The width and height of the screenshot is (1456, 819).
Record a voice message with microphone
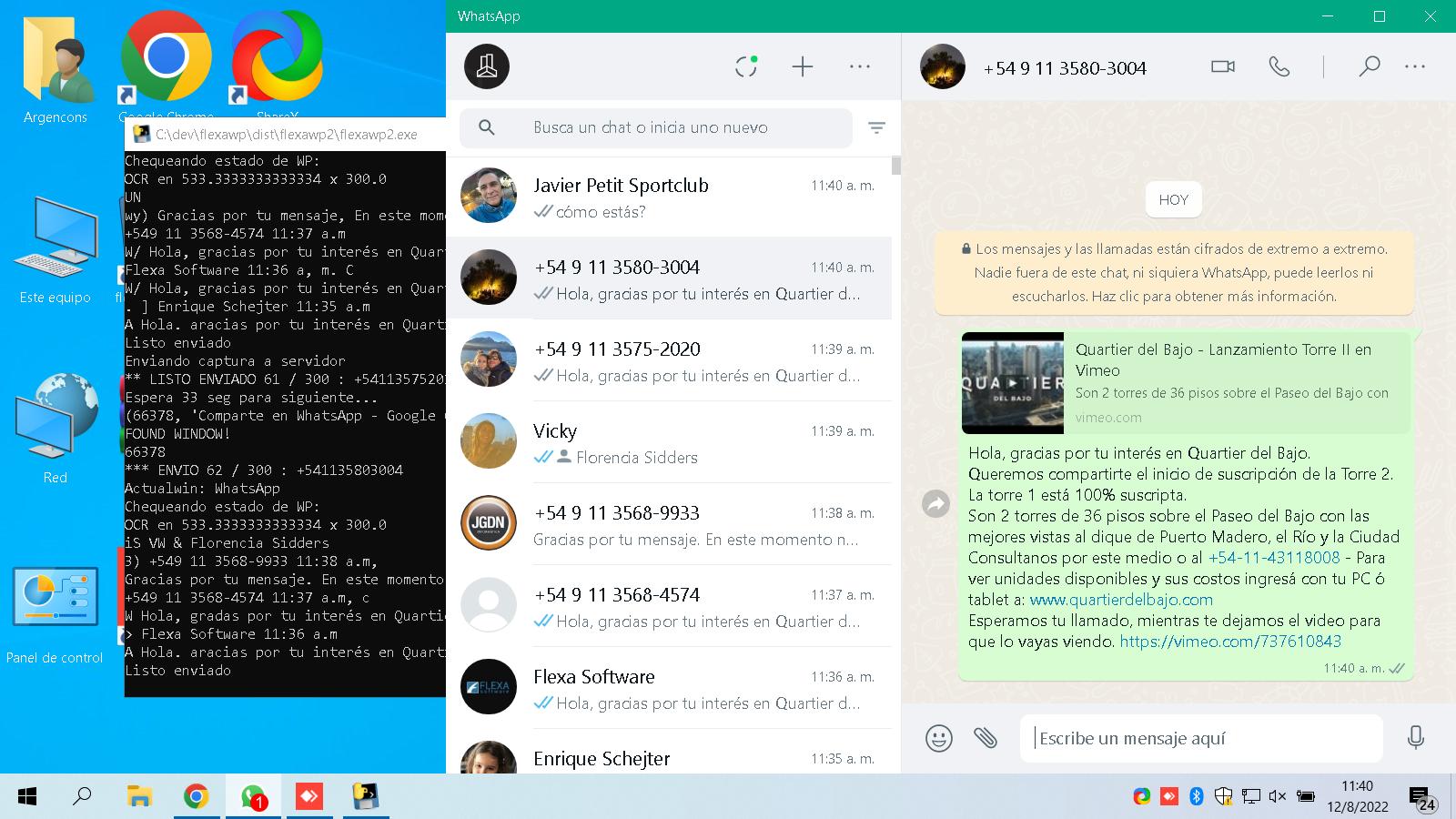click(x=1415, y=738)
